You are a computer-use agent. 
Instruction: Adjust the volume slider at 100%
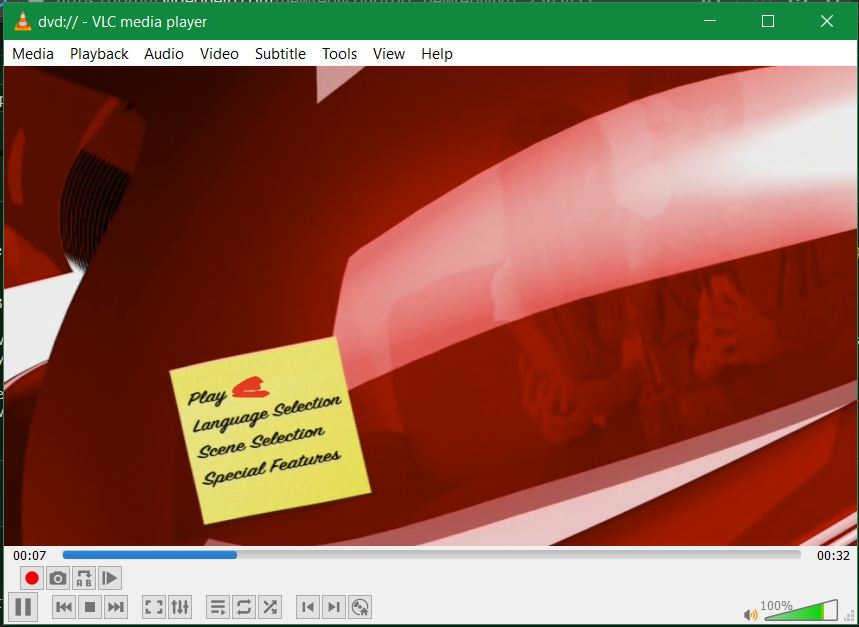(800, 609)
